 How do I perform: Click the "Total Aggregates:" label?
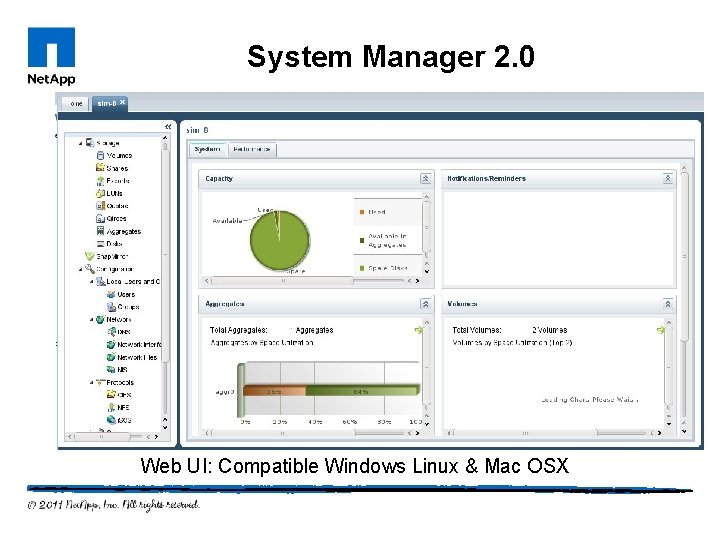[x=238, y=330]
